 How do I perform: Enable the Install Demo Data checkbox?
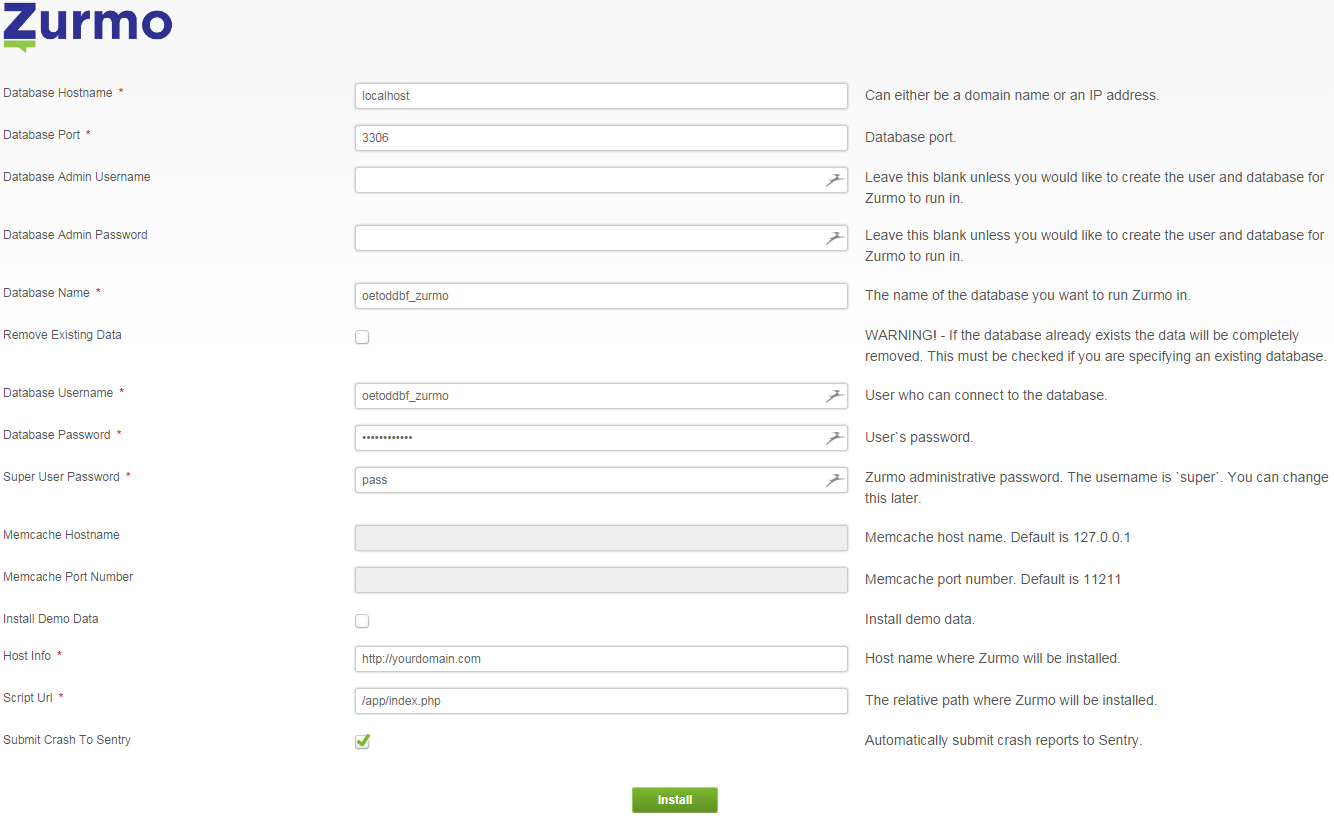362,621
